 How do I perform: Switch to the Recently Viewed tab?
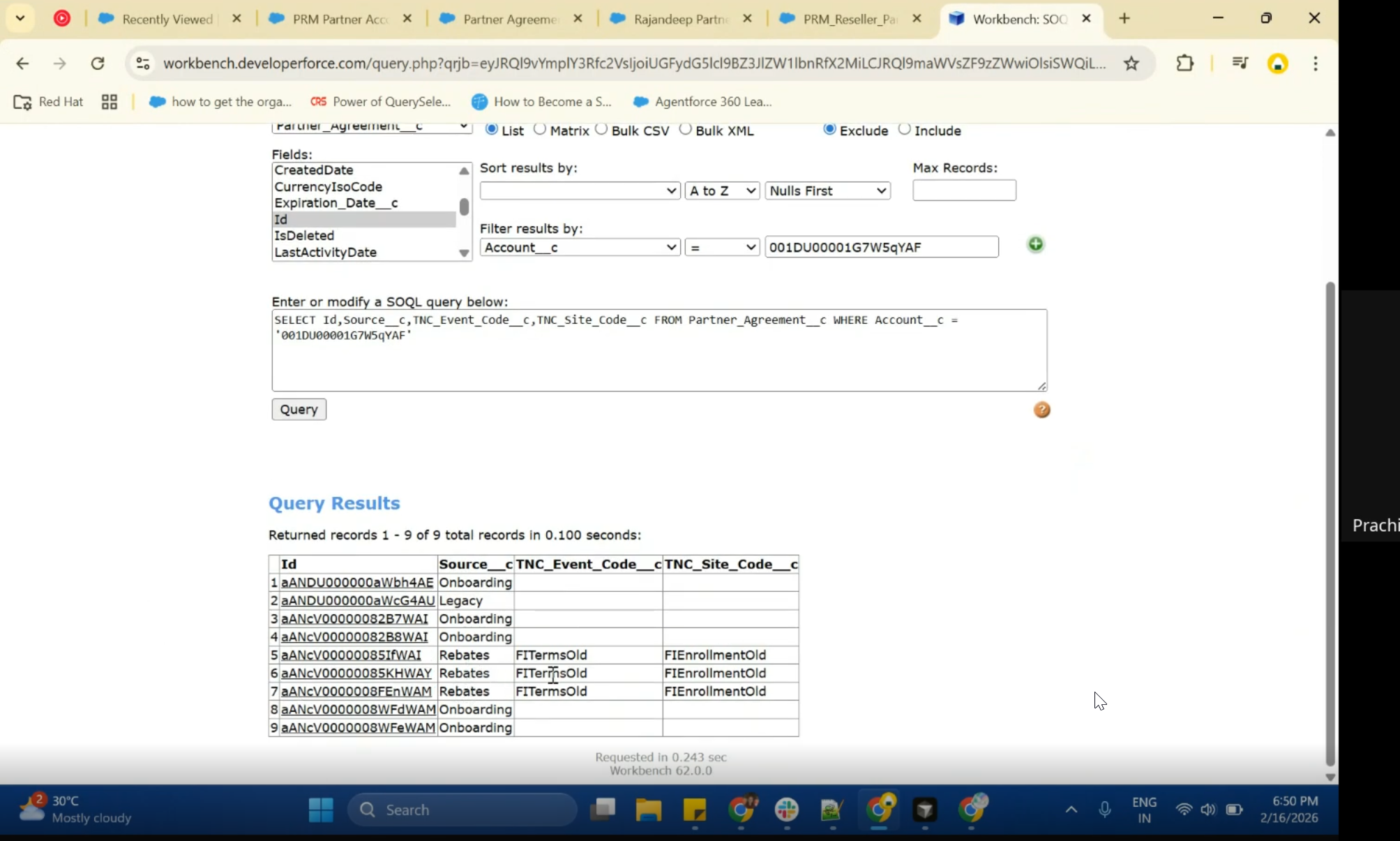[x=166, y=19]
